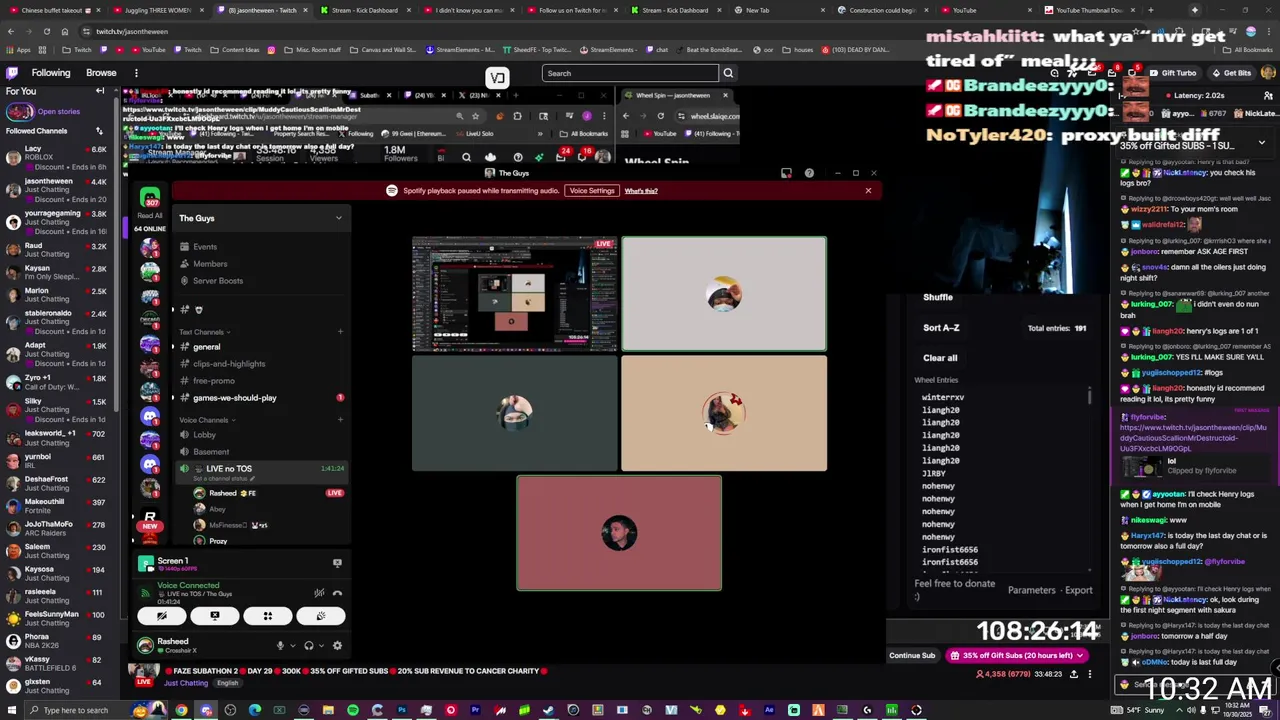Open the Get Bits button

coord(1231,73)
